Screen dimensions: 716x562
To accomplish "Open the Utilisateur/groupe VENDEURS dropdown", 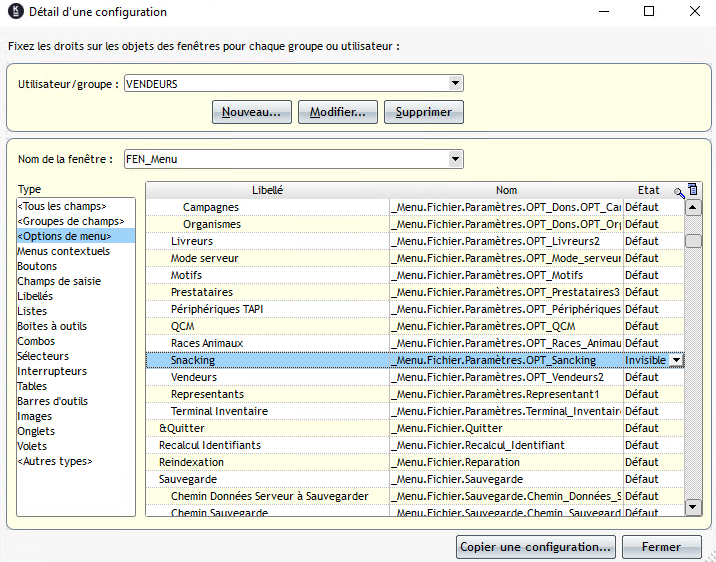I will pyautogui.click(x=456, y=84).
